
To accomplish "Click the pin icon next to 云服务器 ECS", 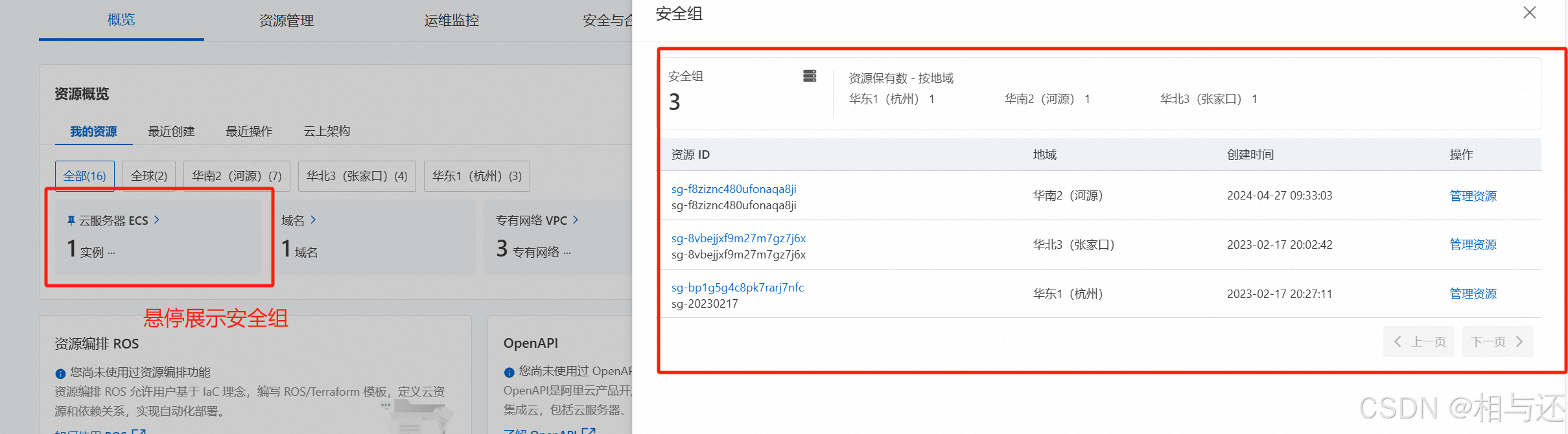I will (71, 221).
